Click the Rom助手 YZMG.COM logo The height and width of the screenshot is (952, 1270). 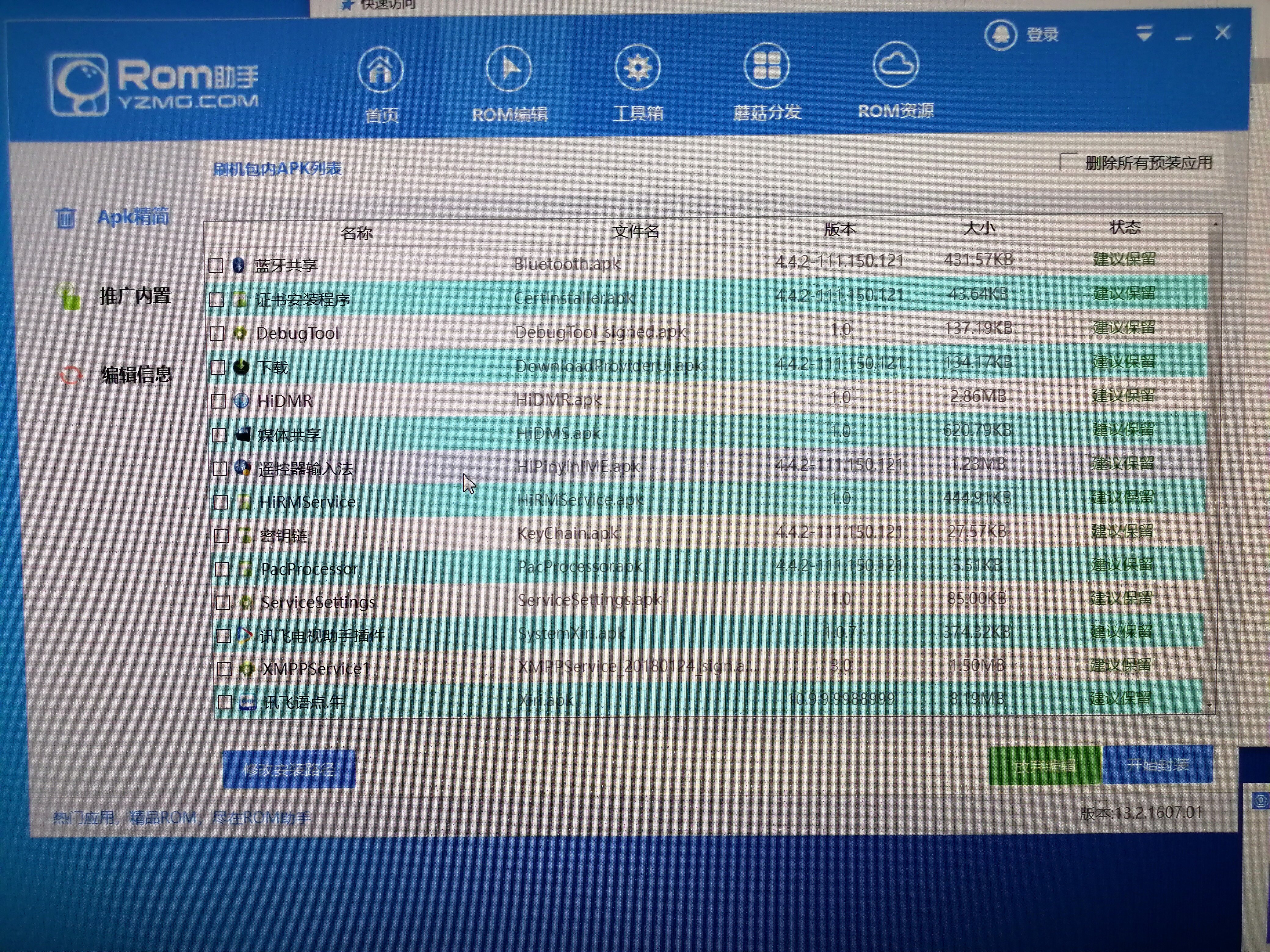click(x=154, y=84)
